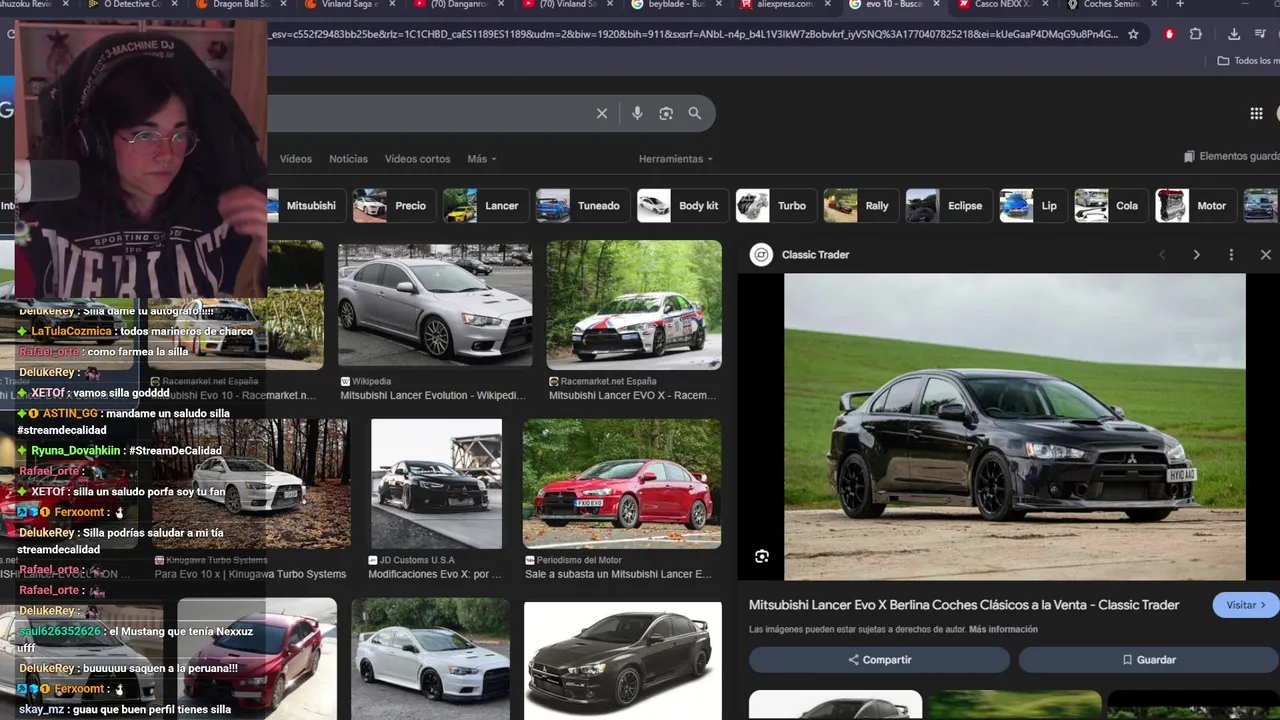Click the Modificaciones Evo X caption link

[435, 574]
